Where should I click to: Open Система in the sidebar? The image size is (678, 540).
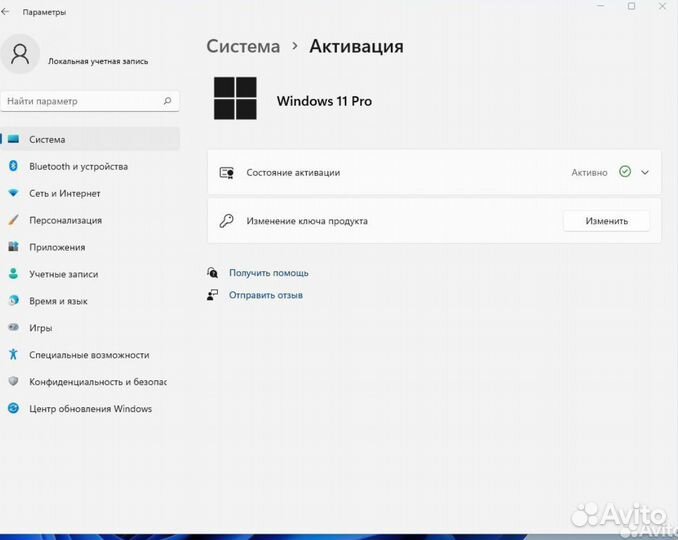90,139
